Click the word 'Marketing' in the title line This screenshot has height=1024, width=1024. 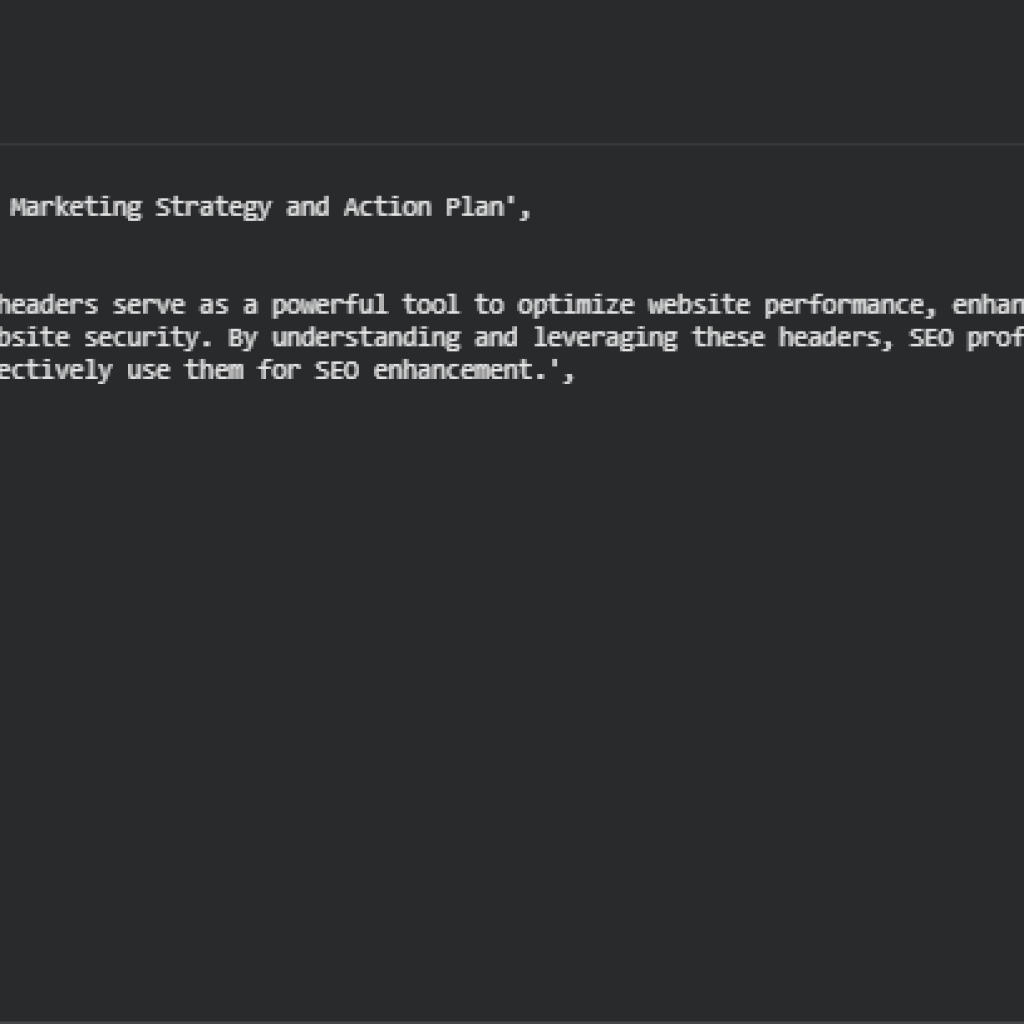pos(76,208)
